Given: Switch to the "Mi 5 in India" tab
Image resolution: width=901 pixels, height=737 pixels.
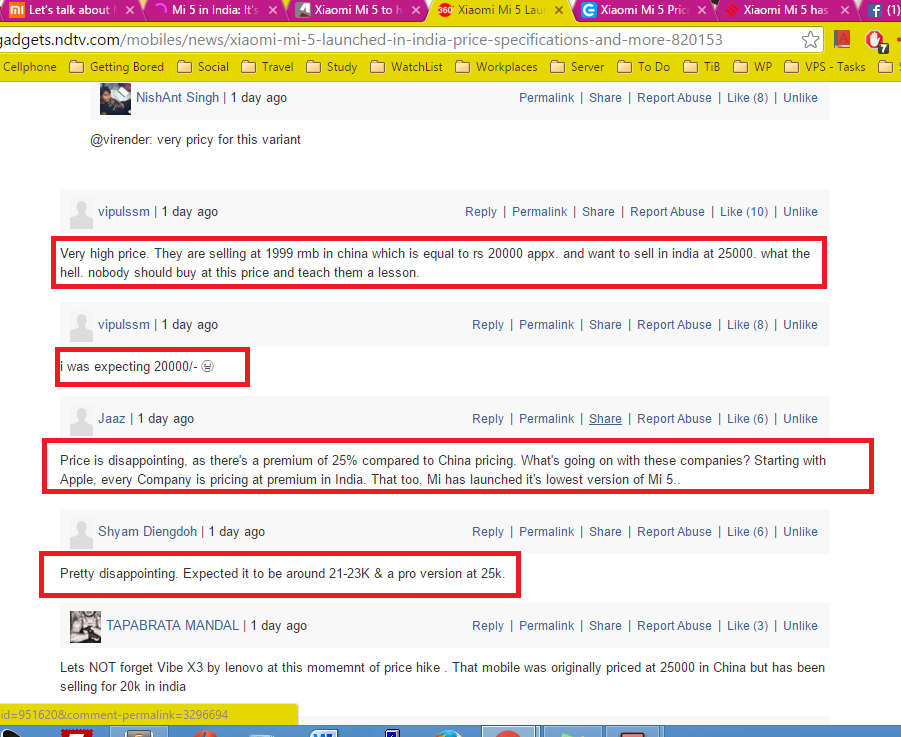Looking at the screenshot, I should 212,11.
